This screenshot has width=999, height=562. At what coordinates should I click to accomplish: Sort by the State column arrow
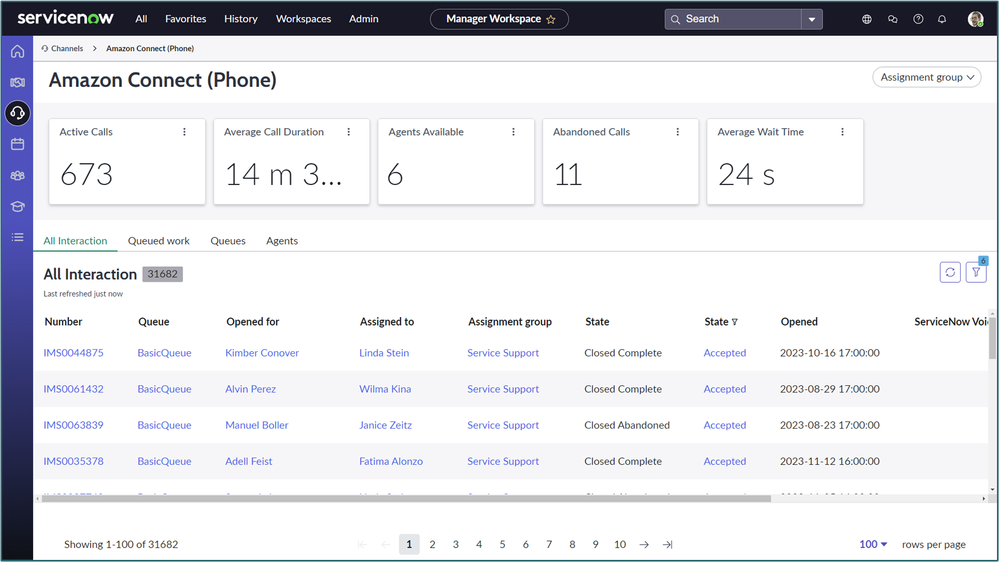(735, 322)
